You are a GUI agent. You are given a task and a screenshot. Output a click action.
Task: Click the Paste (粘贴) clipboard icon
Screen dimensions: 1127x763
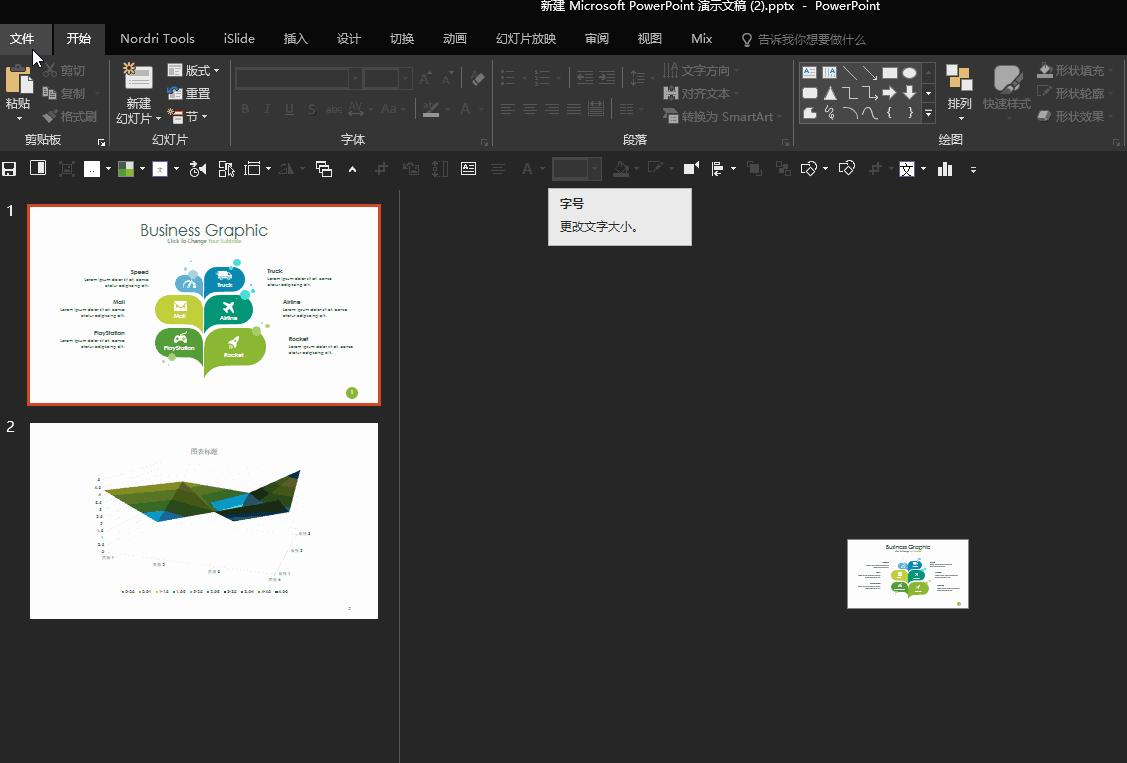click(x=17, y=80)
